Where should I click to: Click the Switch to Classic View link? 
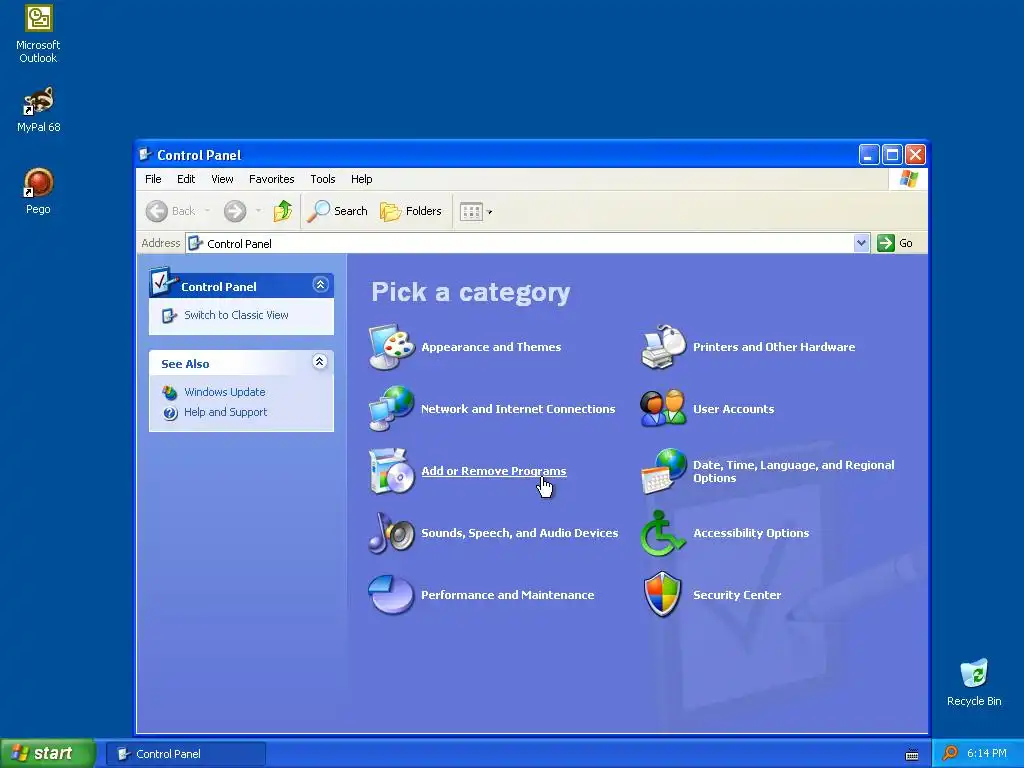coord(236,315)
